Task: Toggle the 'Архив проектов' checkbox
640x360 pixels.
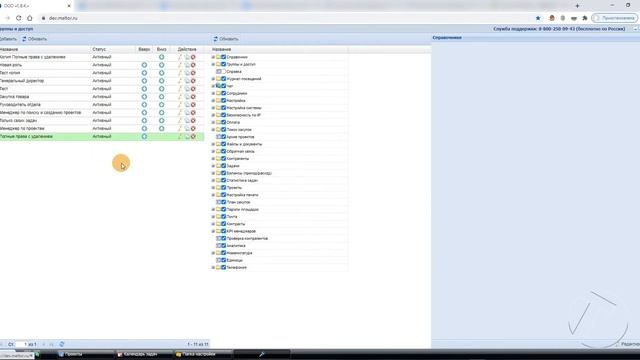Action: point(223,137)
